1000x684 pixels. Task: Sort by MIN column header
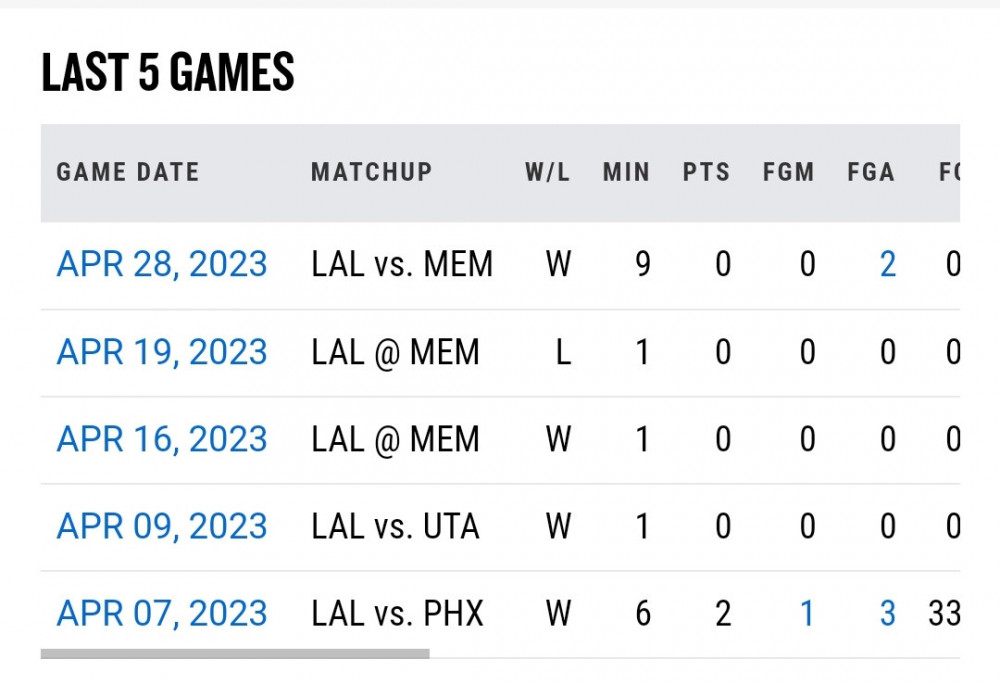click(x=626, y=172)
